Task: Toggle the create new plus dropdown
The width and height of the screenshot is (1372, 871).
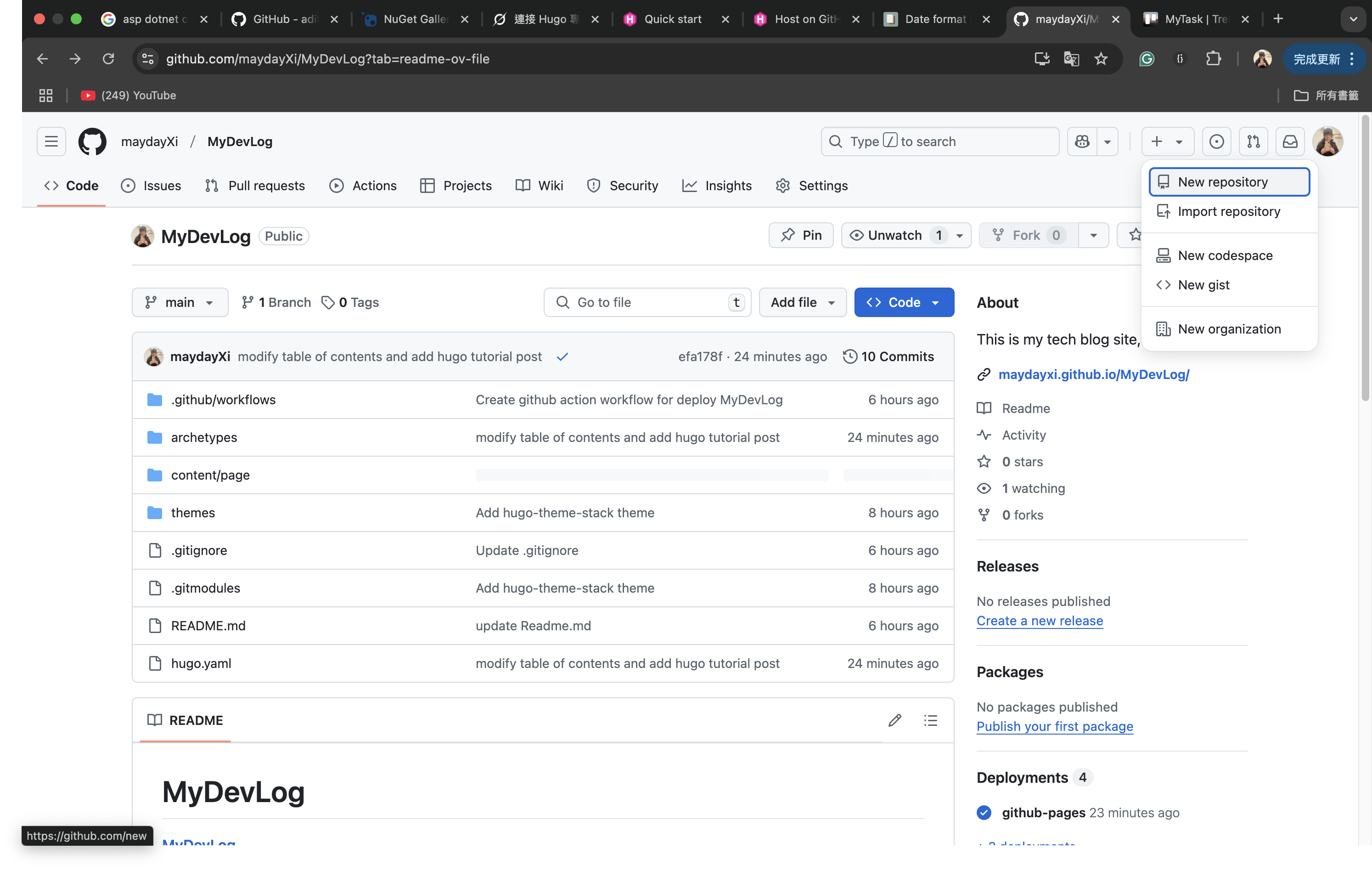Action: (1167, 141)
